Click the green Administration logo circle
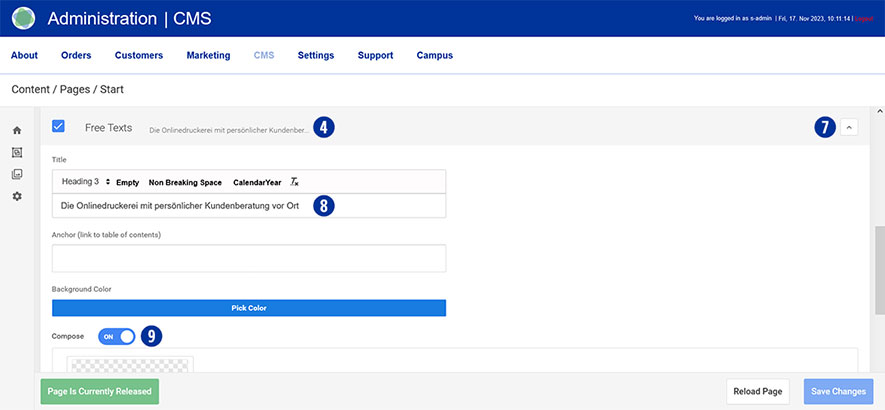 click(23, 18)
